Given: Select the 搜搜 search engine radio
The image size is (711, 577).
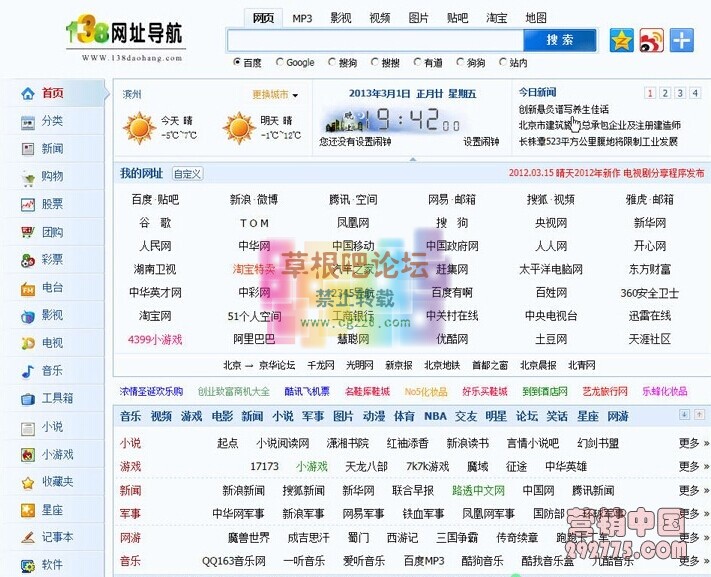Looking at the screenshot, I should (x=375, y=62).
